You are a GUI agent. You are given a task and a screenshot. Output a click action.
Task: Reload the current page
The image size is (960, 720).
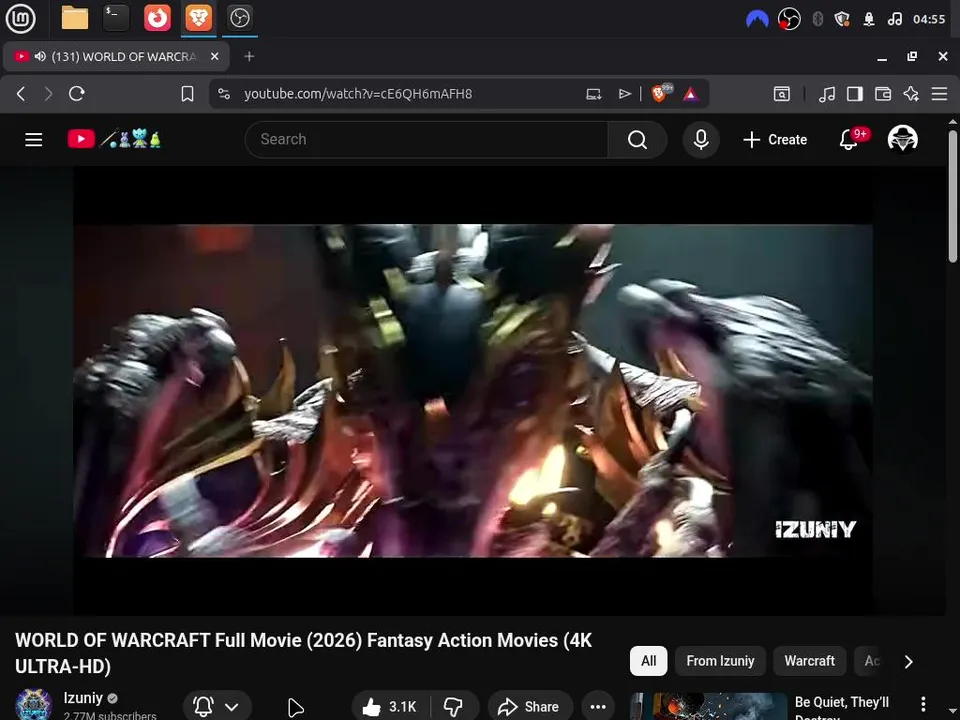point(77,94)
